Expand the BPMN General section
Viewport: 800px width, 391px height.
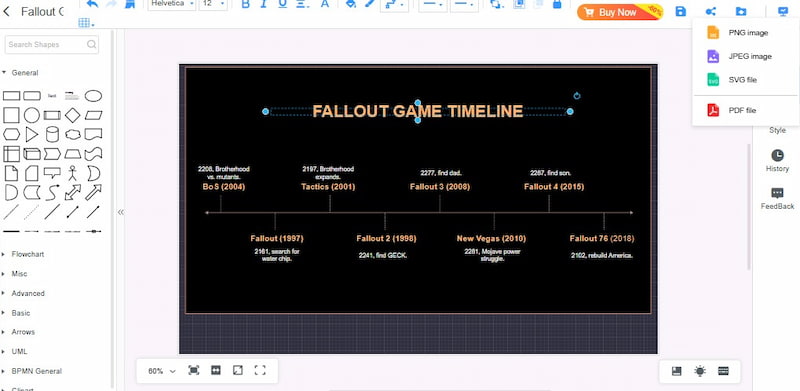32,371
